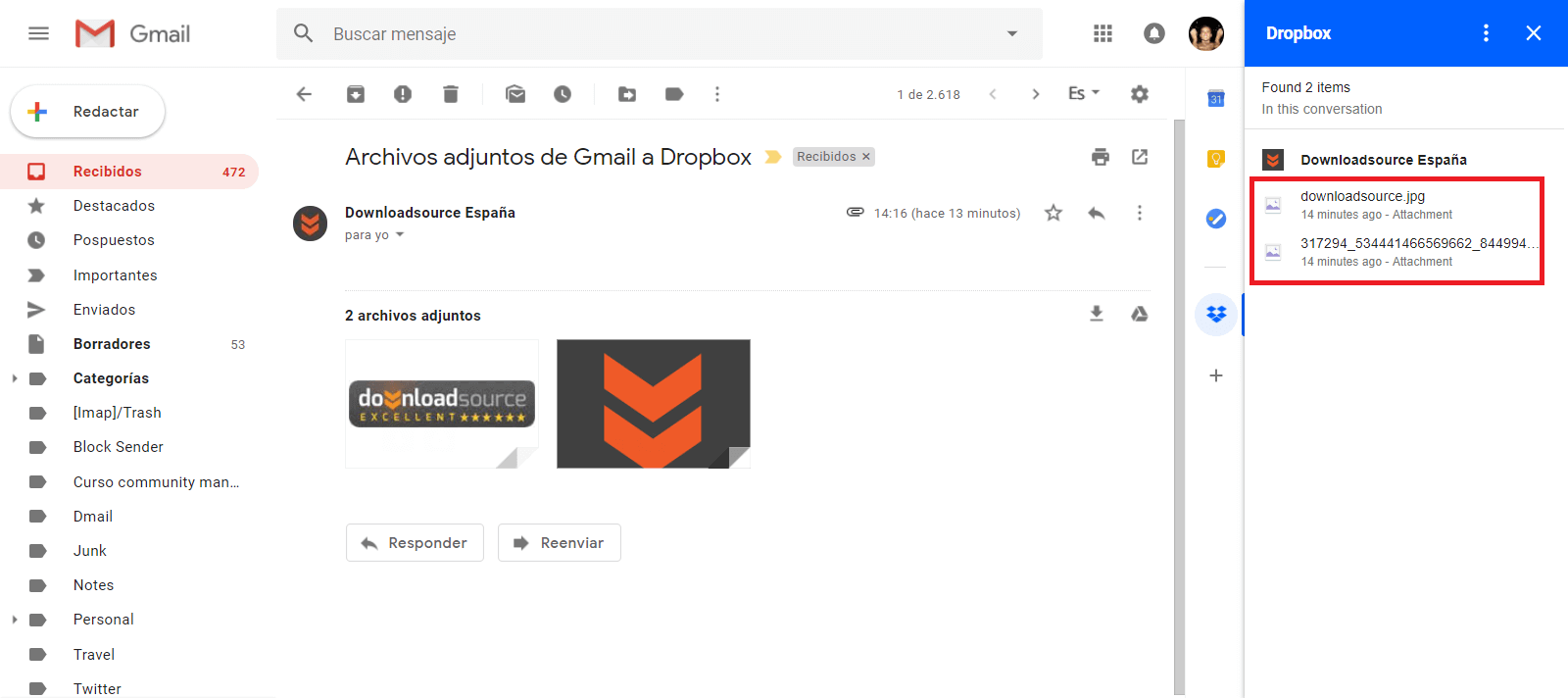
Task: Click the Buscar mensaje search field
Action: [x=659, y=33]
